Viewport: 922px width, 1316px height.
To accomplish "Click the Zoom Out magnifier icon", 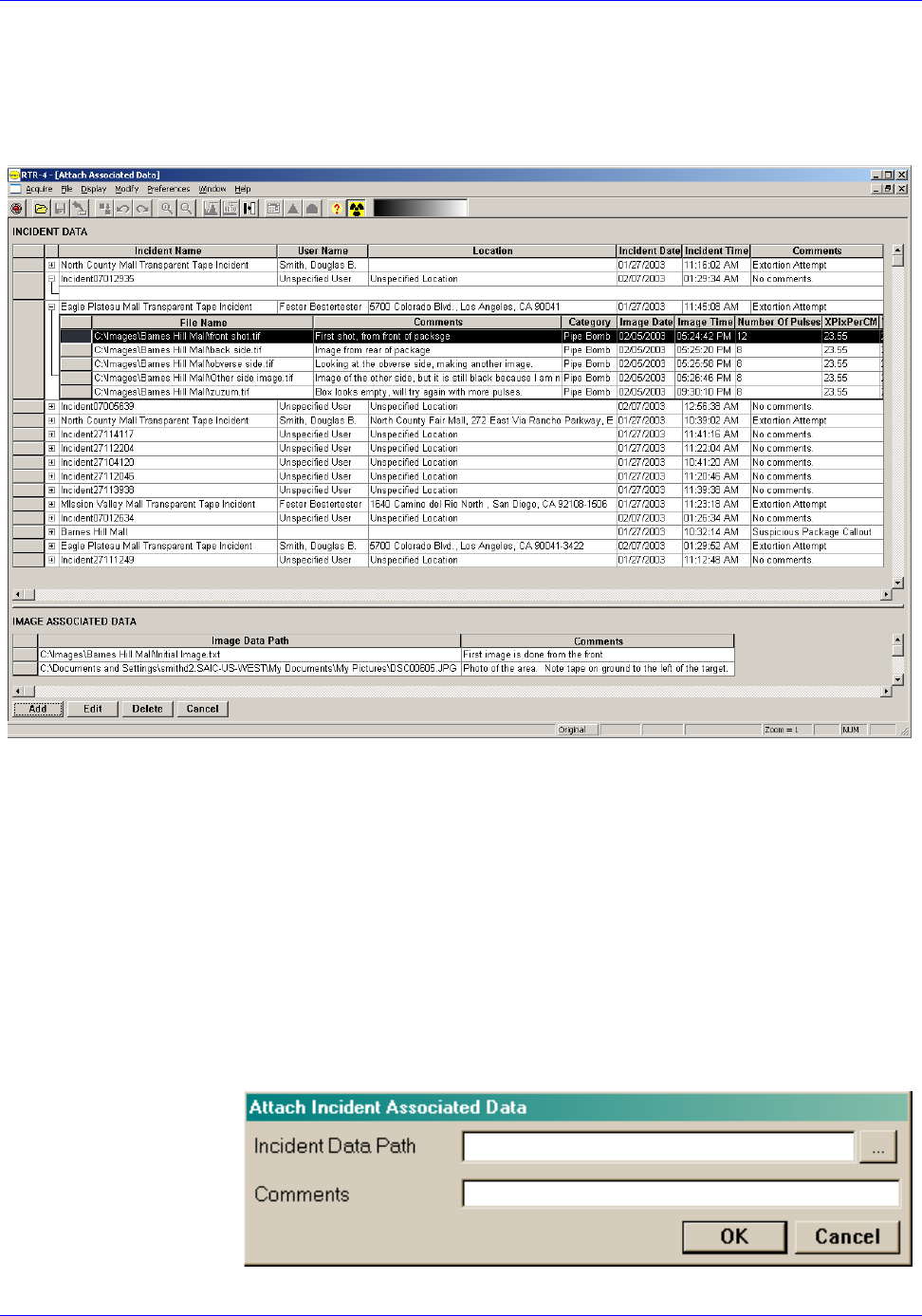I will point(186,209).
